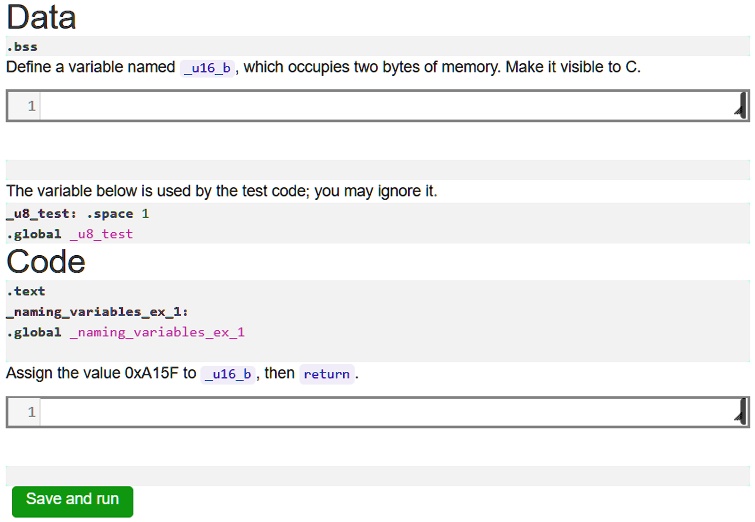This screenshot has width=755, height=522.
Task: Click the '.global _u8_test' line
Action: pyautogui.click(x=69, y=234)
